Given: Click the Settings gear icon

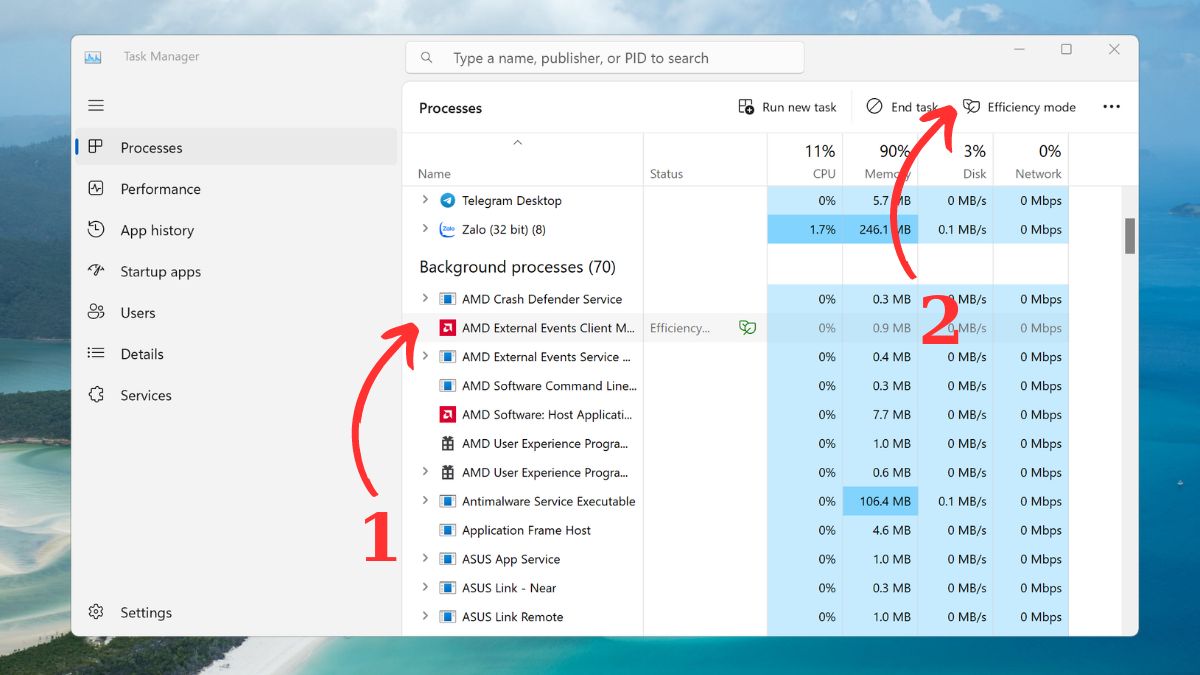Looking at the screenshot, I should [96, 612].
